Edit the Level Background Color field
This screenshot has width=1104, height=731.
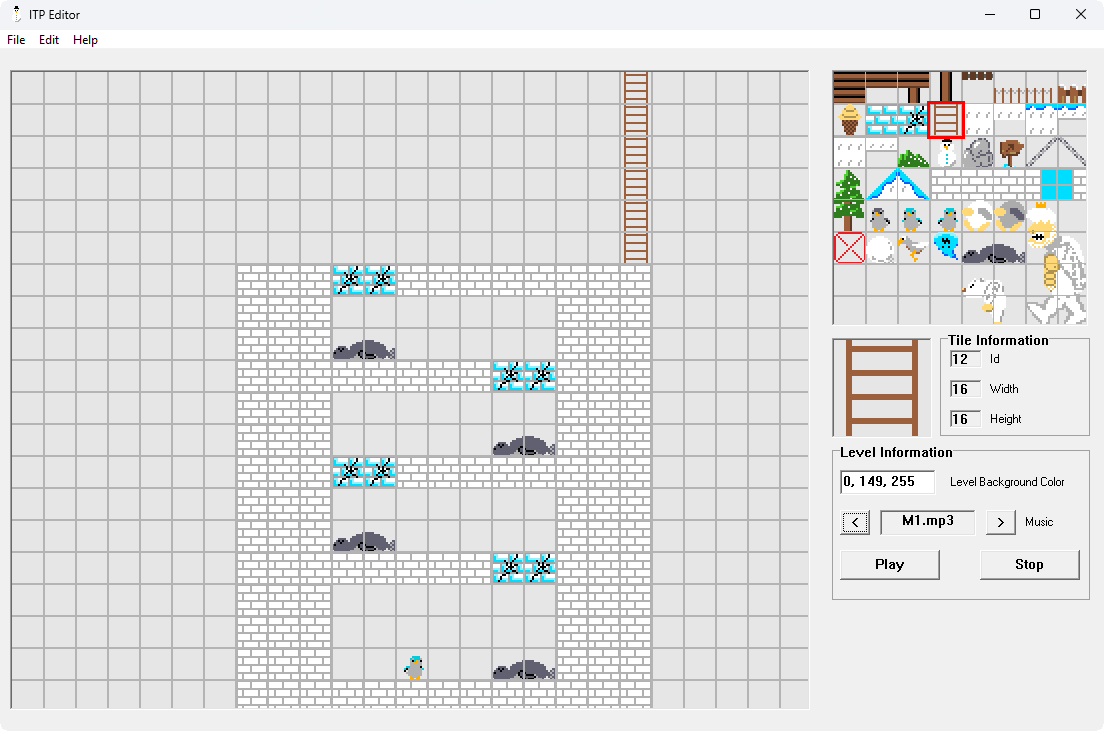(887, 482)
